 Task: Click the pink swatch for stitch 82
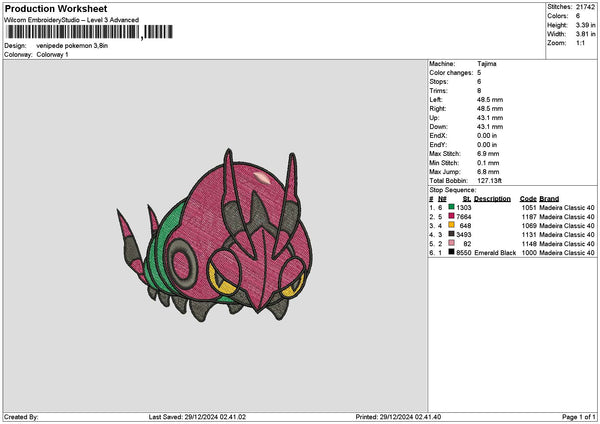point(451,243)
